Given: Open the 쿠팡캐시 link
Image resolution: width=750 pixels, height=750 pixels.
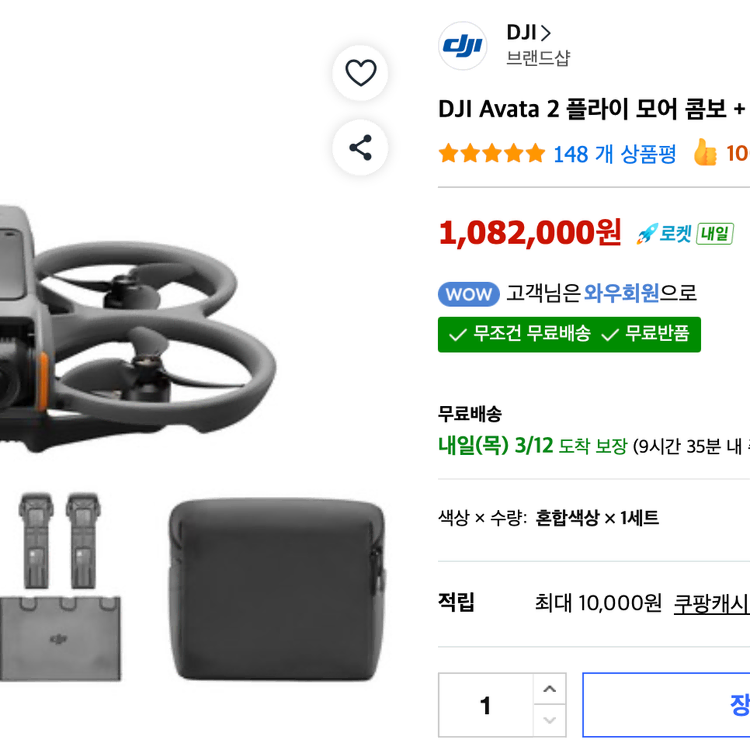Looking at the screenshot, I should point(711,603).
